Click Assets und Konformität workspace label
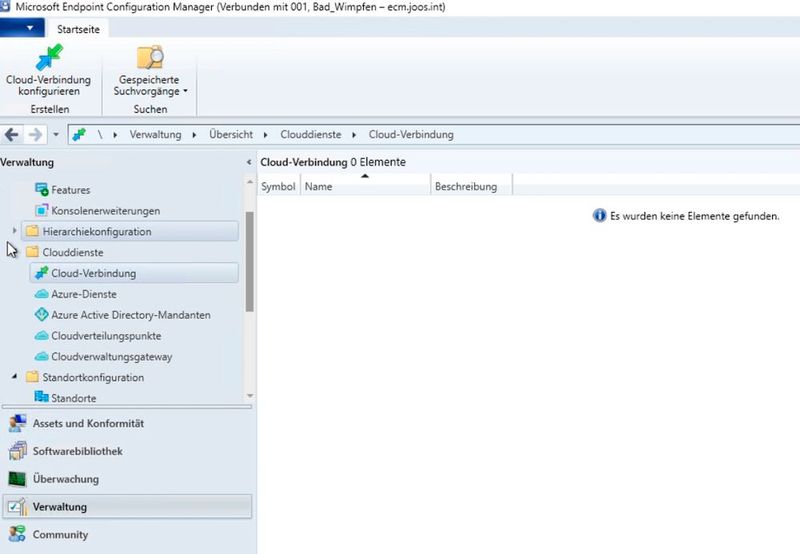The height and width of the screenshot is (554, 800). pyautogui.click(x=88, y=423)
